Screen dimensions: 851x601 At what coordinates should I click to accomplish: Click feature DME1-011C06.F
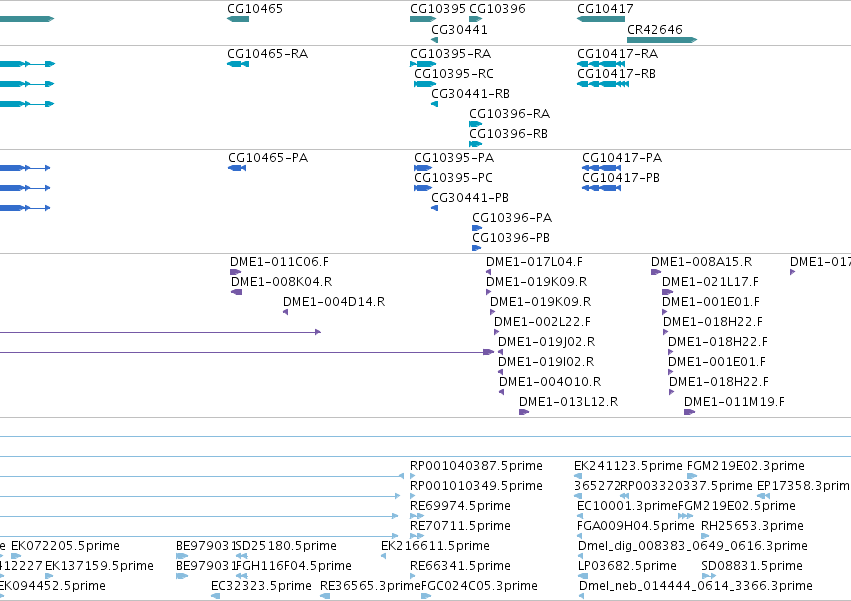[x=280, y=262]
